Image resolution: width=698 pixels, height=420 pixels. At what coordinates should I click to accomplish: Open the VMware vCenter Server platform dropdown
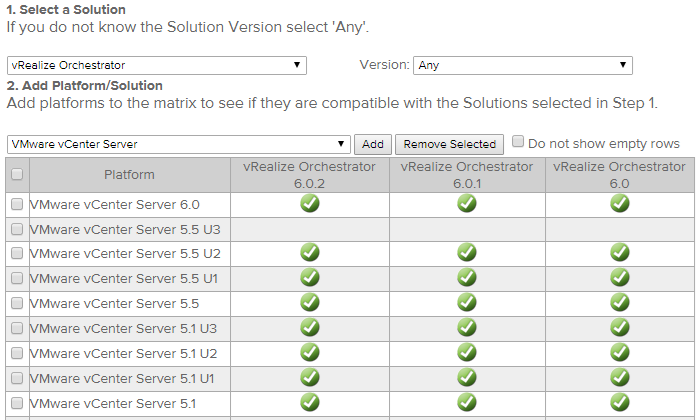(x=179, y=144)
